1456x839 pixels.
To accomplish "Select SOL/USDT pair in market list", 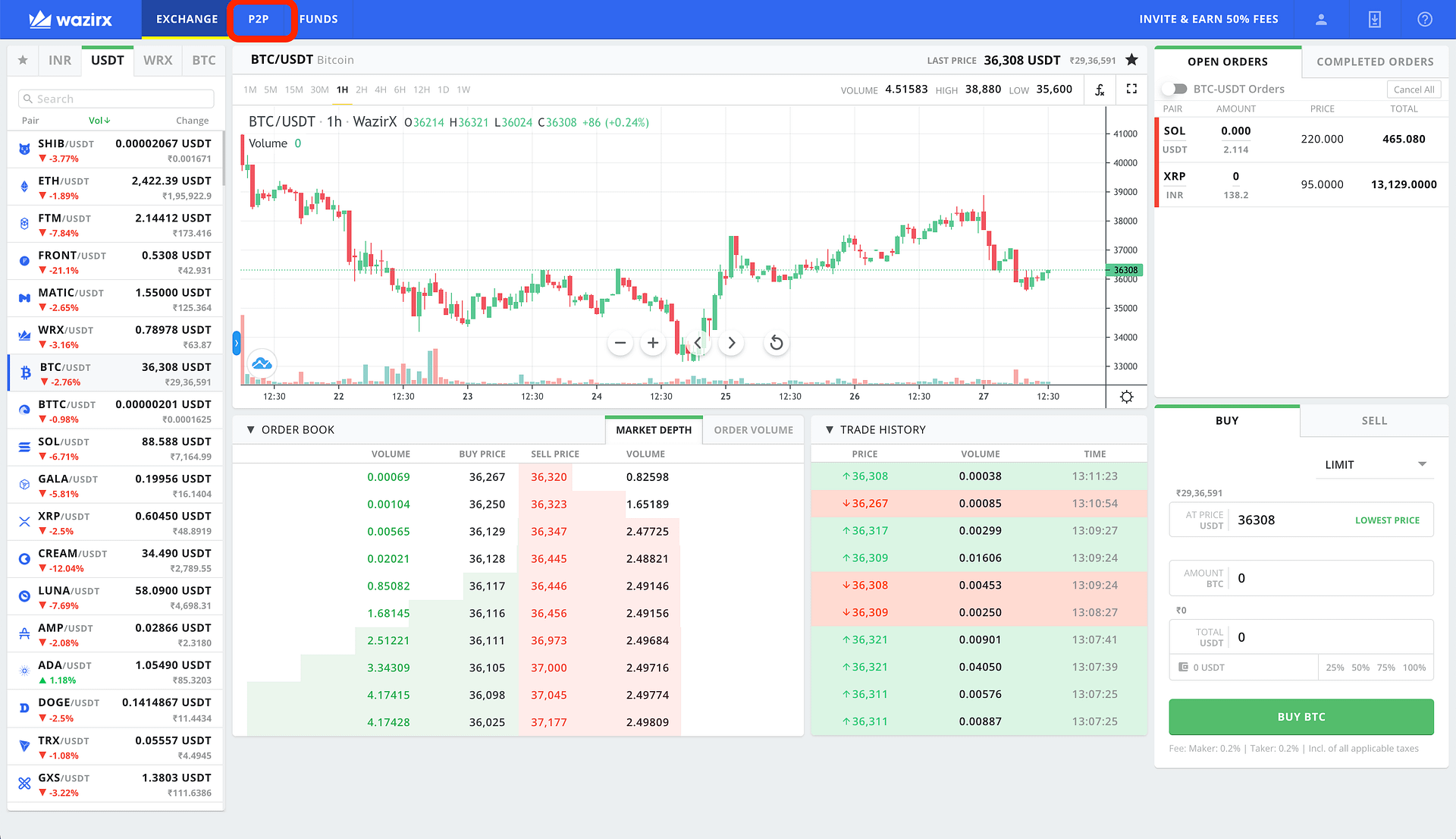I will pos(116,448).
